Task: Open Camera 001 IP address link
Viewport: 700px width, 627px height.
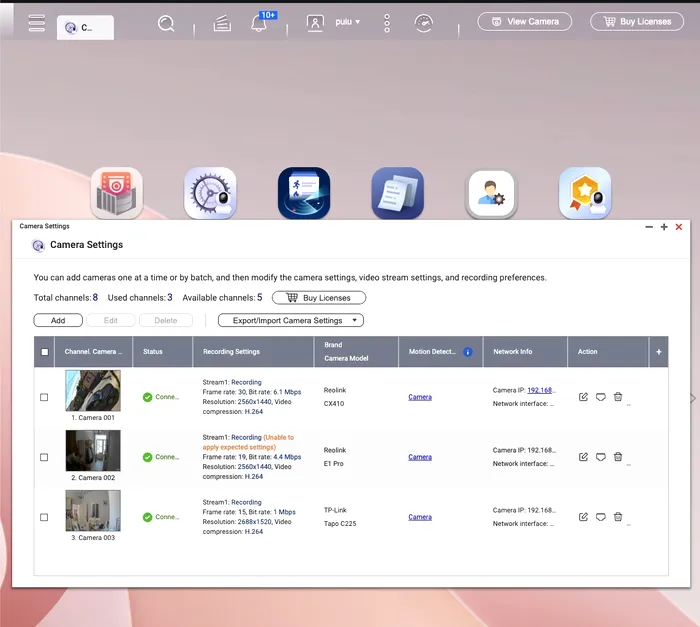Action: 541,390
